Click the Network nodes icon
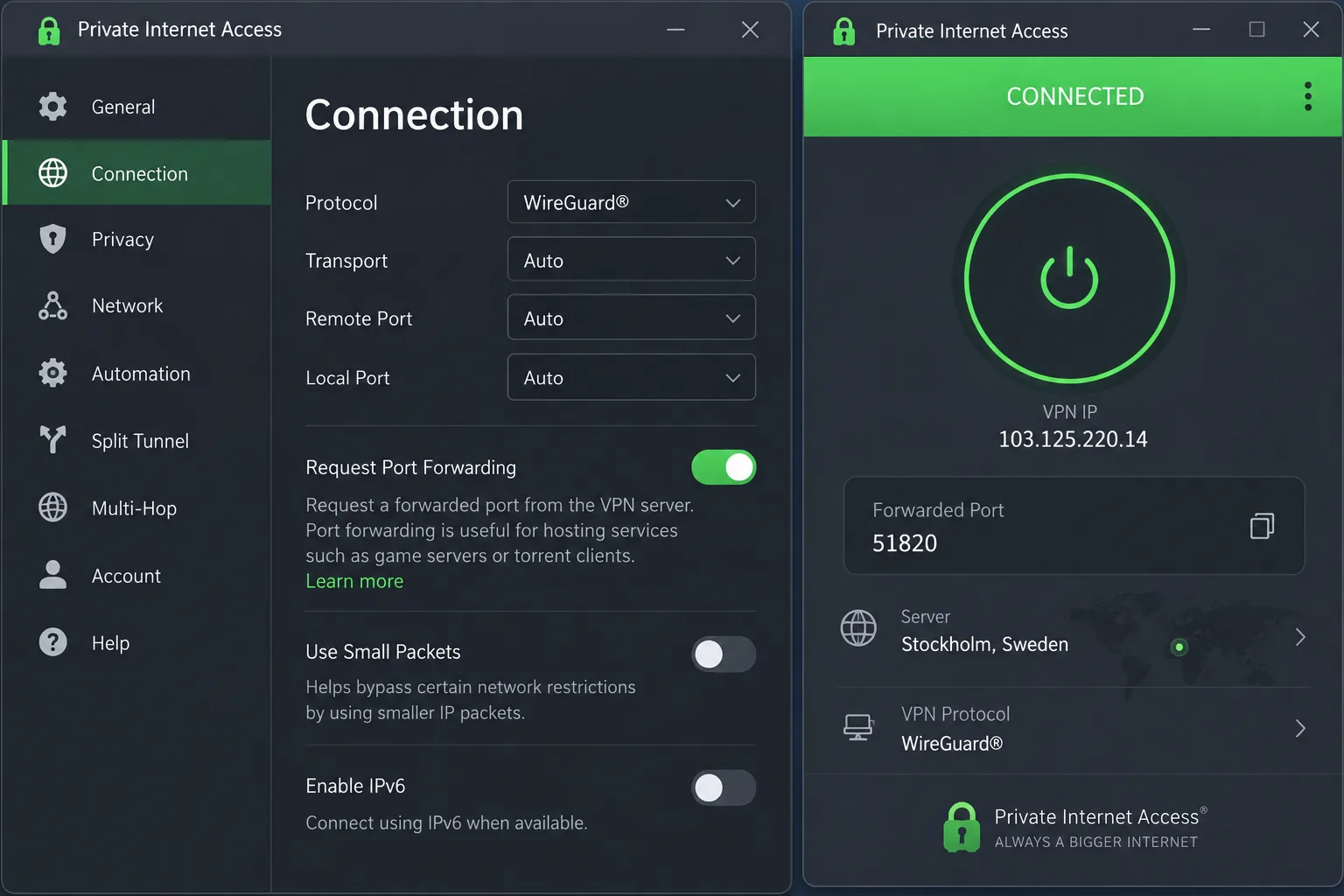This screenshot has height=896, width=1344. 52,305
